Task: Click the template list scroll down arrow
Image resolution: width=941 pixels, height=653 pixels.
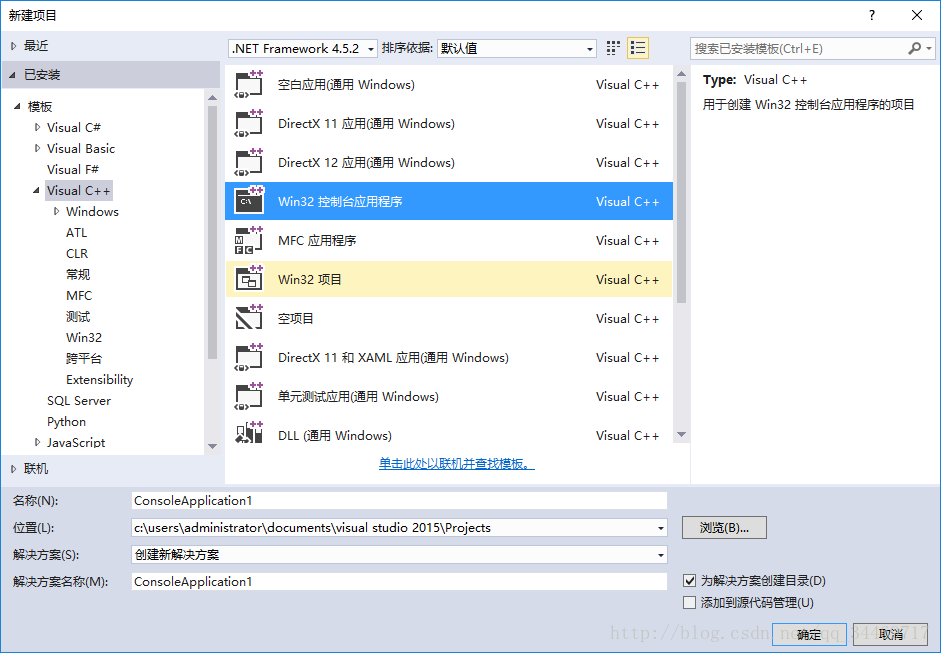Action: click(x=681, y=435)
